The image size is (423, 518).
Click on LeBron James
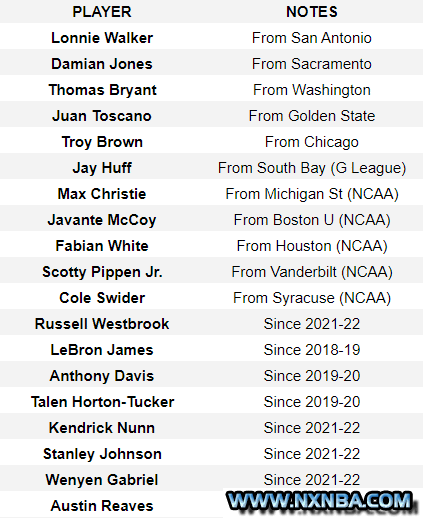102,350
